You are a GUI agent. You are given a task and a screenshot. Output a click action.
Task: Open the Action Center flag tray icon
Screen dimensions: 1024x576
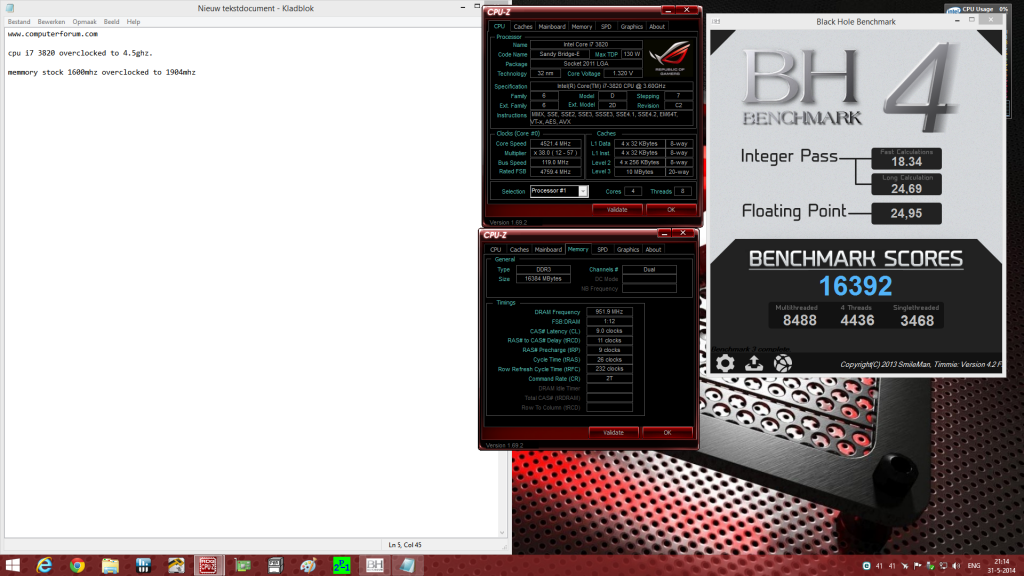pyautogui.click(x=918, y=566)
